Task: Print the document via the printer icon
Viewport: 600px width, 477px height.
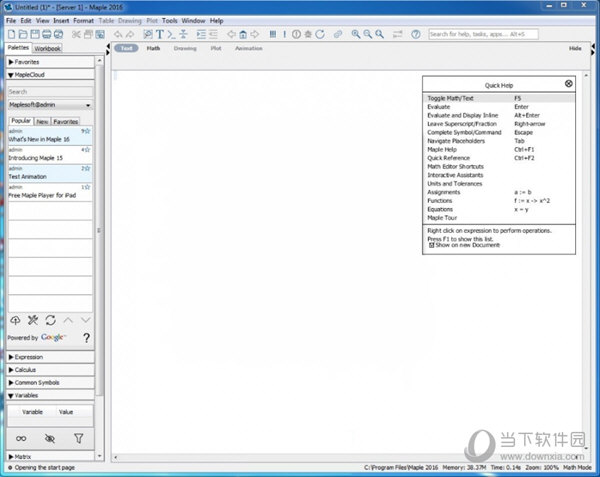Action: (46, 34)
